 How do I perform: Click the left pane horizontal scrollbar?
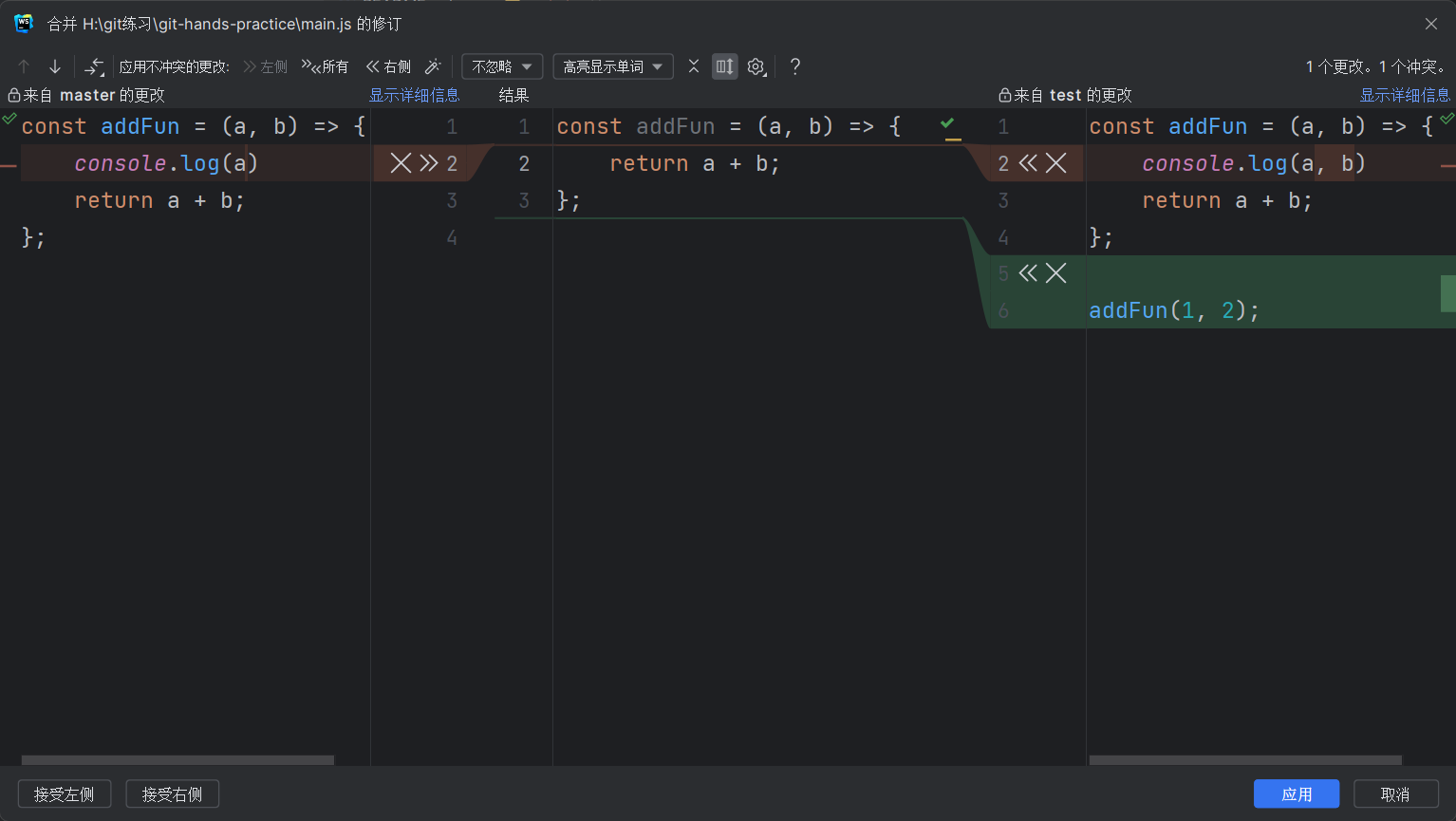click(177, 760)
